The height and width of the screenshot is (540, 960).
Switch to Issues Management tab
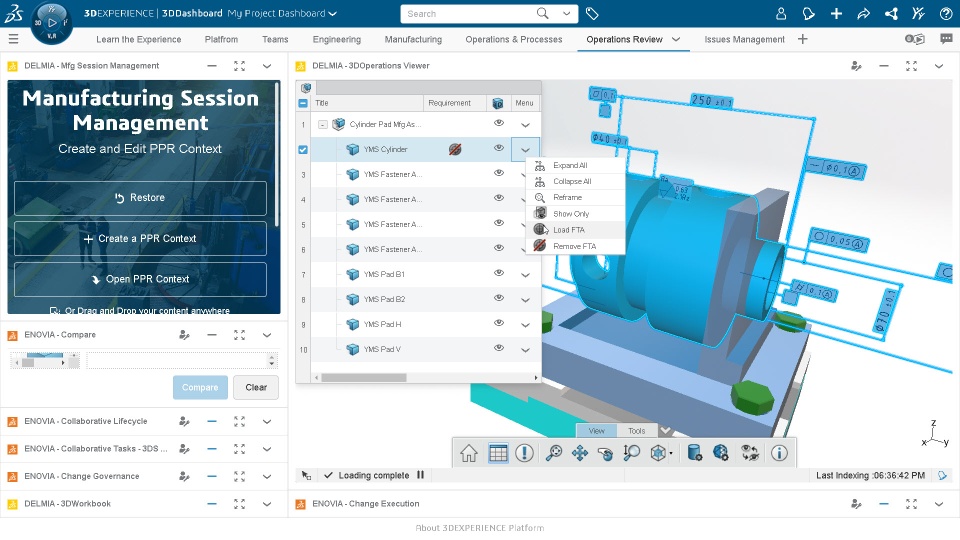744,39
